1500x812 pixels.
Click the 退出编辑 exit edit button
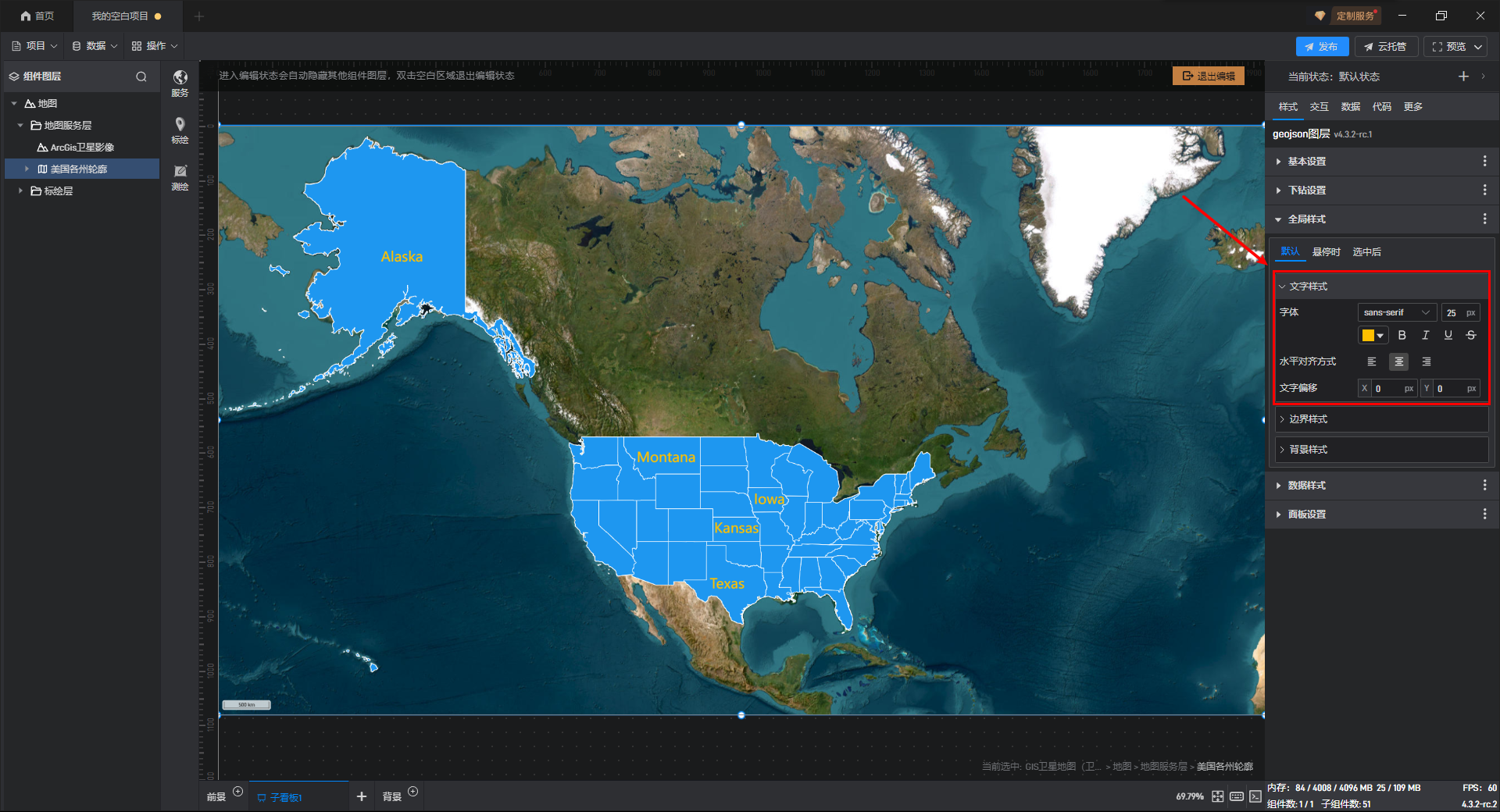[x=1209, y=76]
